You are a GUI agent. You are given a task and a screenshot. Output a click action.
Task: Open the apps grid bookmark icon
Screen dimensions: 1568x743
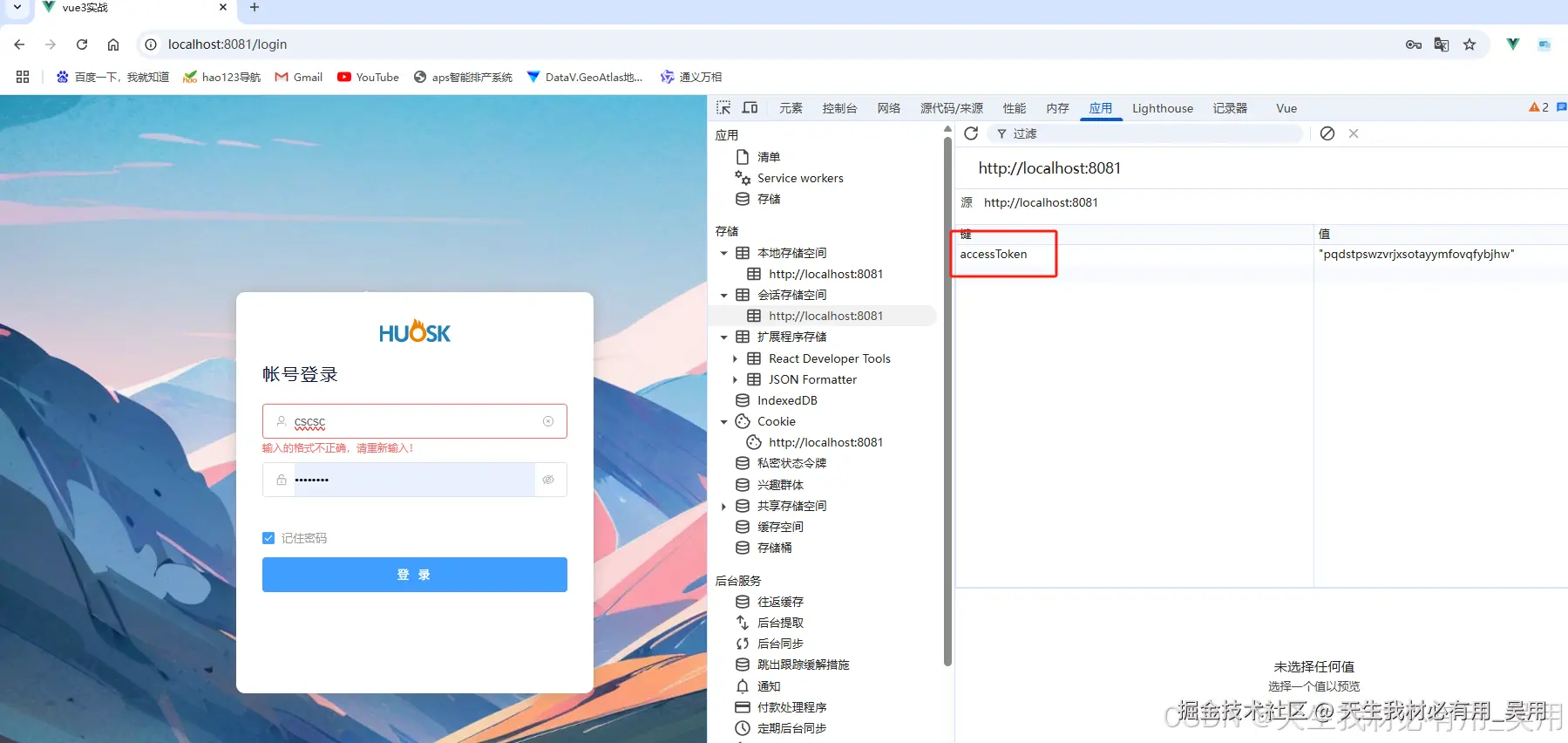tap(23, 77)
